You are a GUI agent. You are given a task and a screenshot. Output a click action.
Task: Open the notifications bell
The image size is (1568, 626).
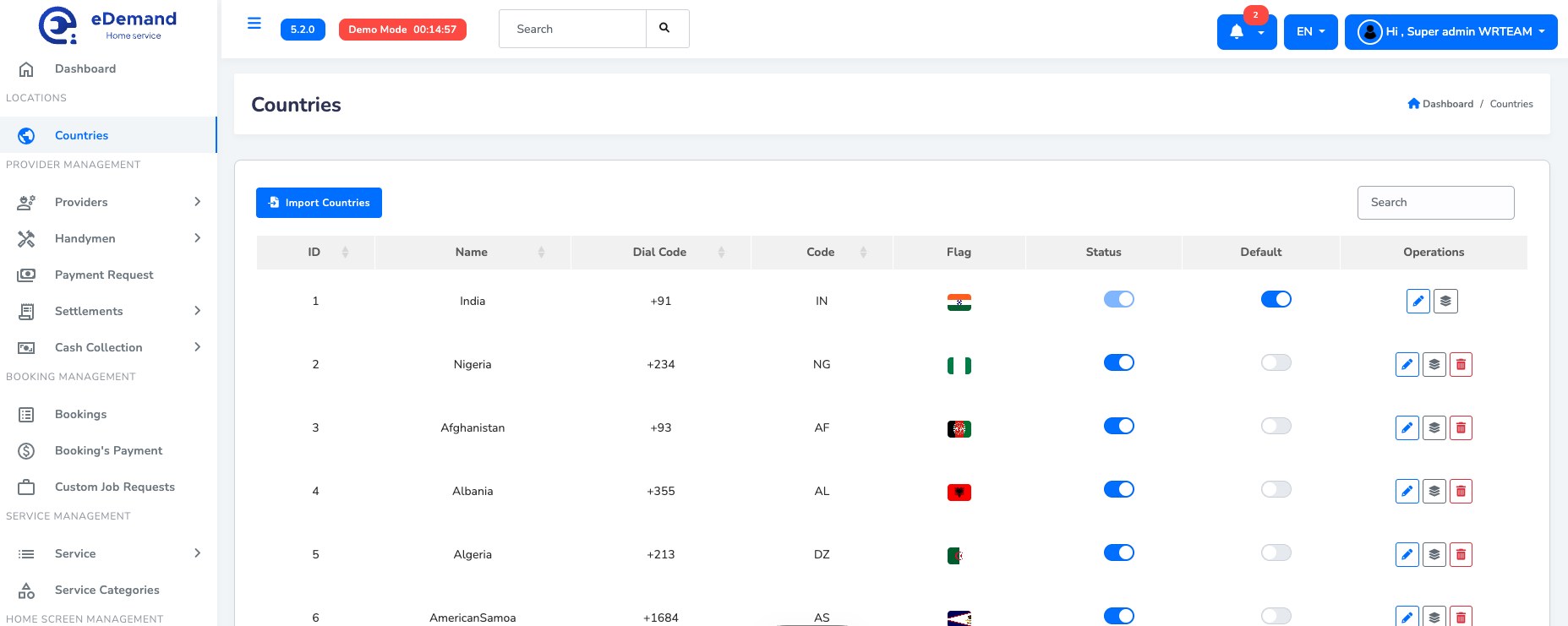tap(1246, 32)
